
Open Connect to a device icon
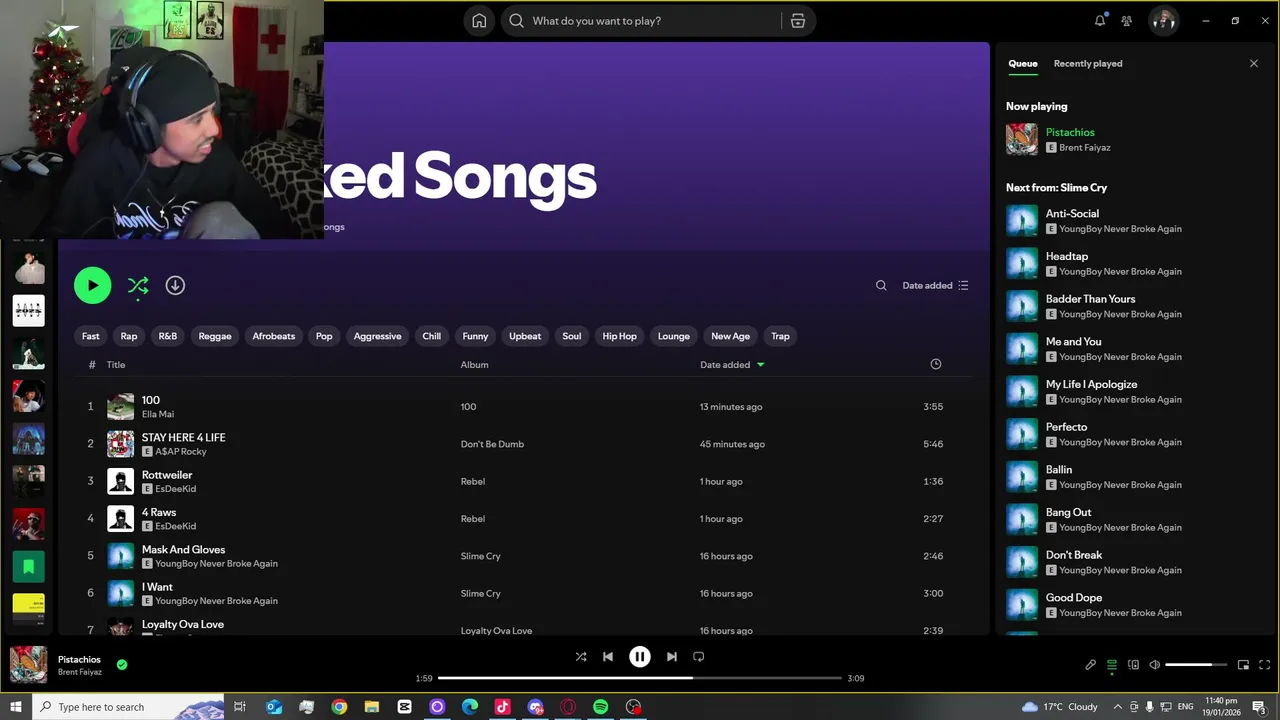point(1133,665)
